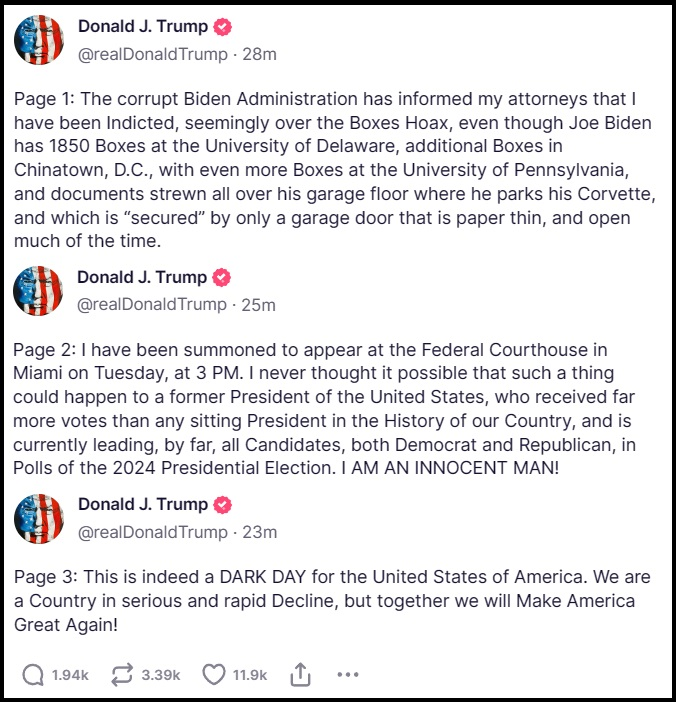Open profile avatar on Page 2 post
The height and width of the screenshot is (702, 676).
pos(39,291)
